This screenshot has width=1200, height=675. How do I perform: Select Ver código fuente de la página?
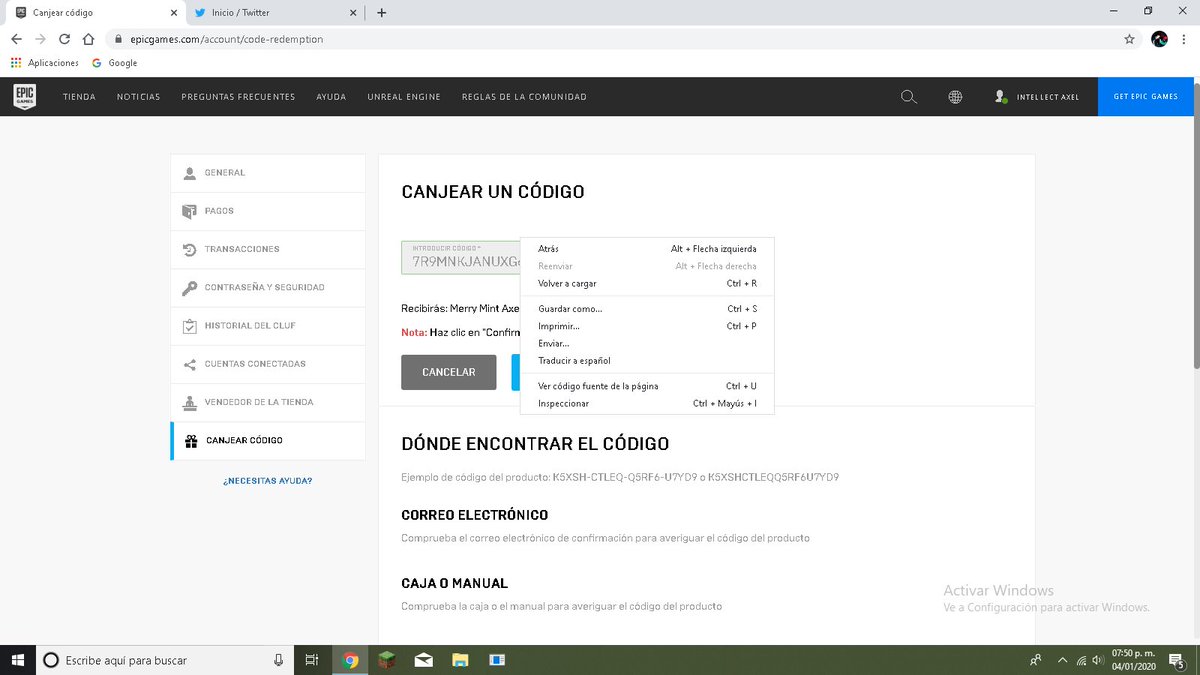tap(647, 386)
